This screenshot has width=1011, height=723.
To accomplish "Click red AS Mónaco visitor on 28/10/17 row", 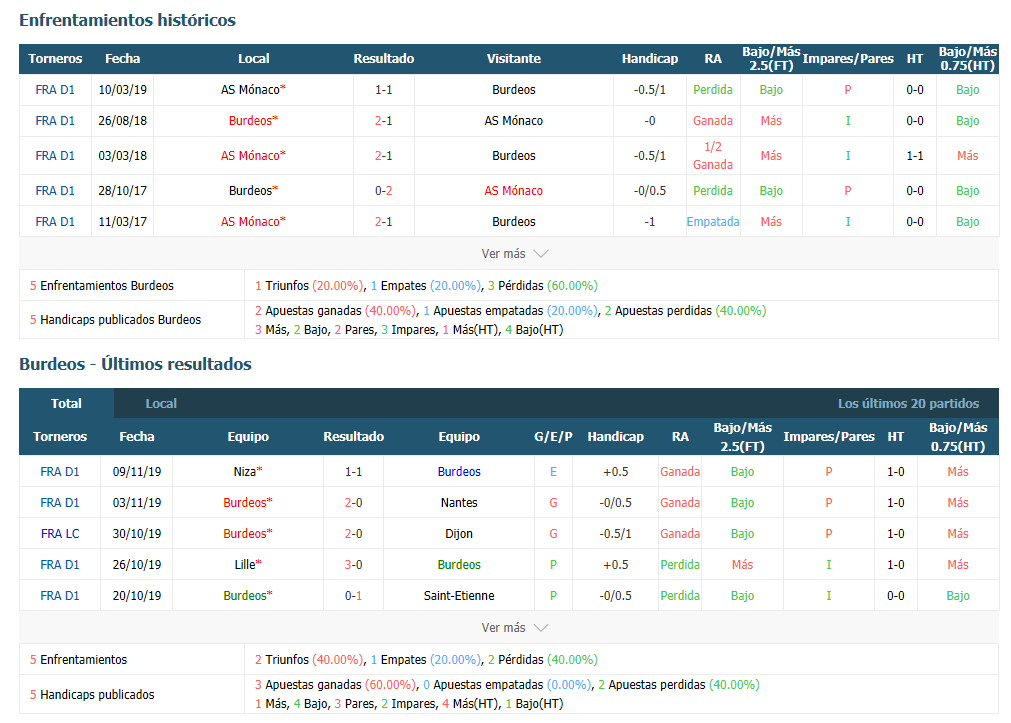I will point(513,190).
